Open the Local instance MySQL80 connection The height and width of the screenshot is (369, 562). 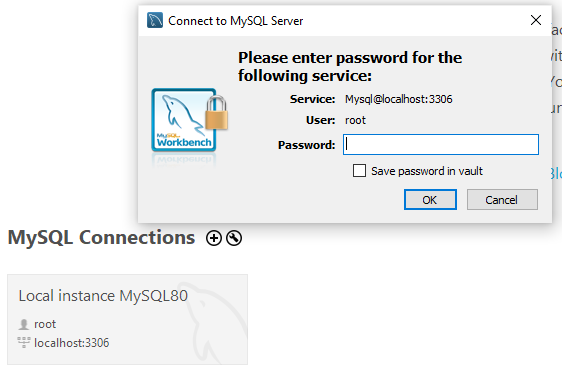click(x=127, y=320)
